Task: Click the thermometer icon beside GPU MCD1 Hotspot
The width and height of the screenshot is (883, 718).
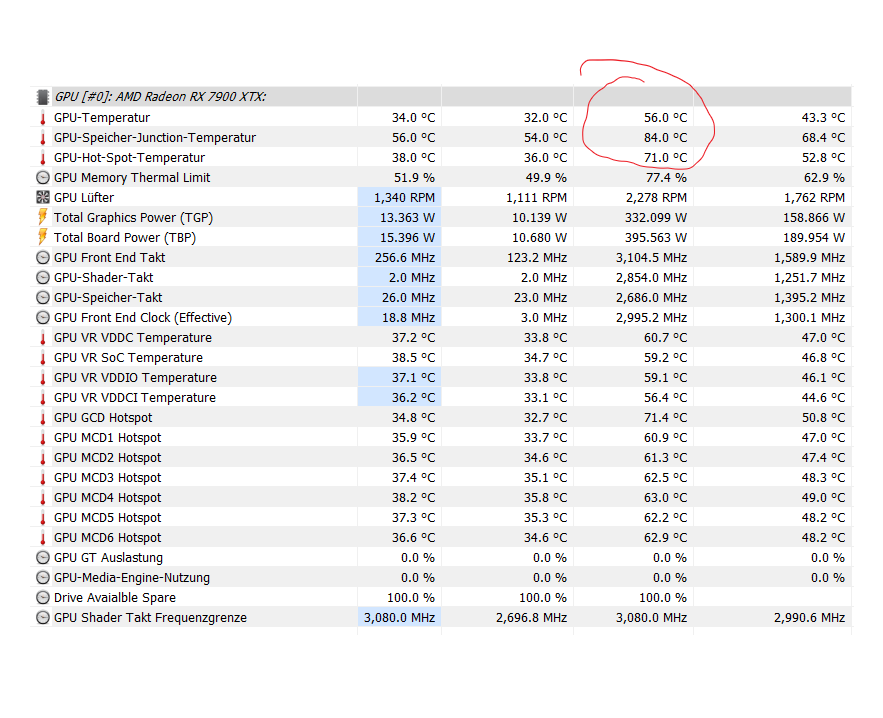Action: point(42,438)
